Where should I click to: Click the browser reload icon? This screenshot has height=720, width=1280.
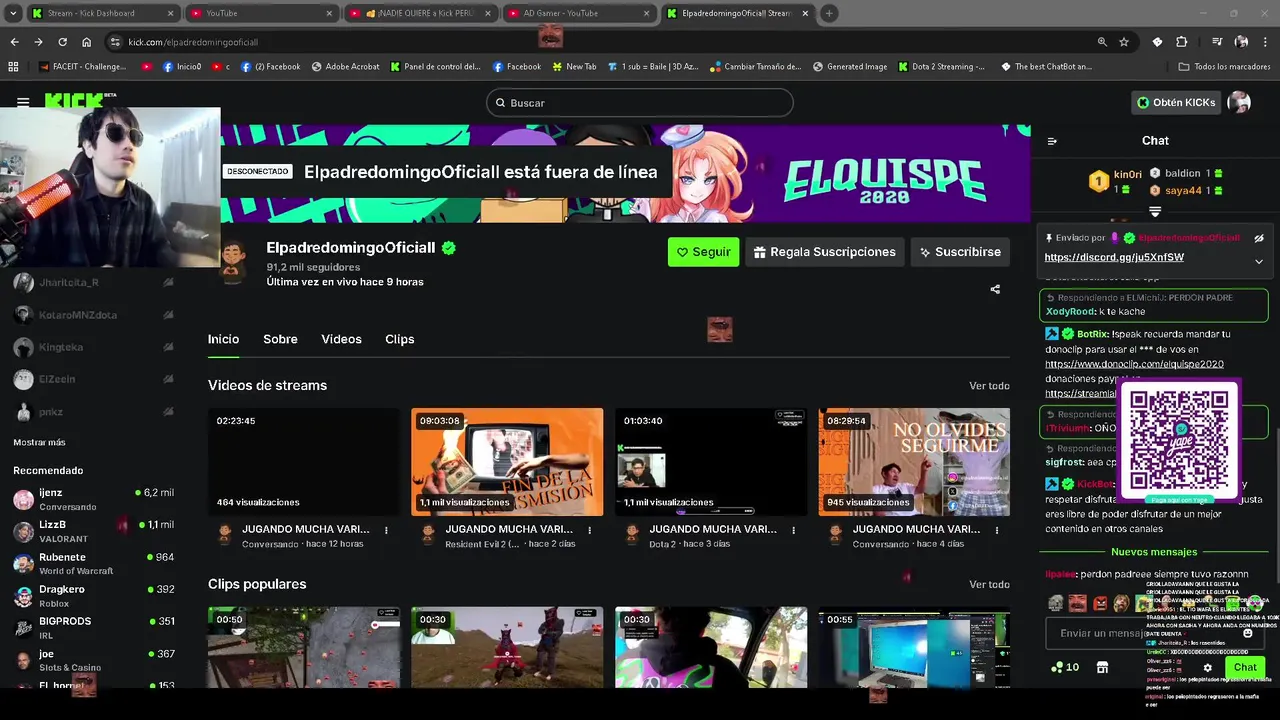pyautogui.click(x=62, y=42)
